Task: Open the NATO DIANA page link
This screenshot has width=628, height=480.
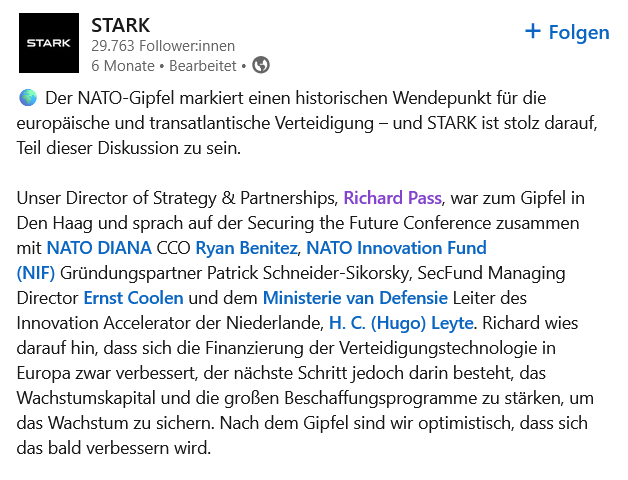Action: pyautogui.click(x=99, y=247)
